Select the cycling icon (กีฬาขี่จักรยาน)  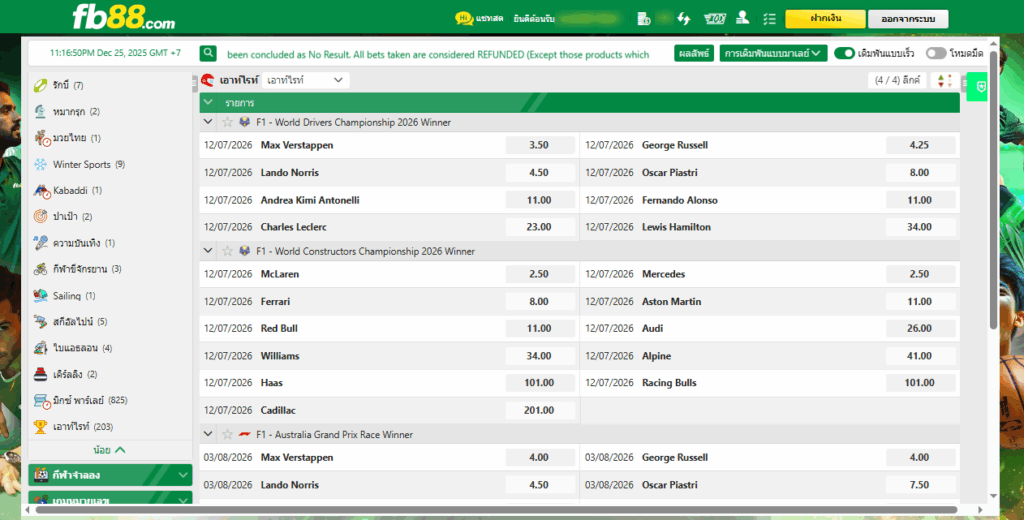(40, 269)
